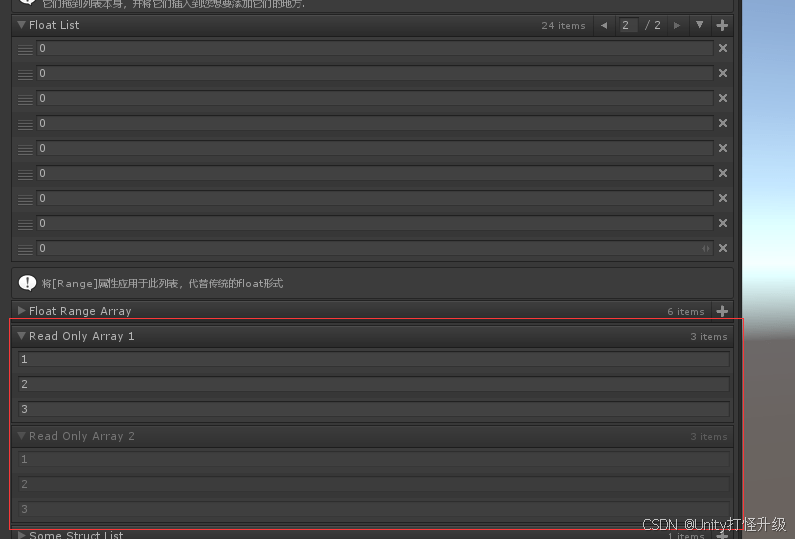The height and width of the screenshot is (539, 795).
Task: Click the 'Float List' header label
Action: click(54, 25)
